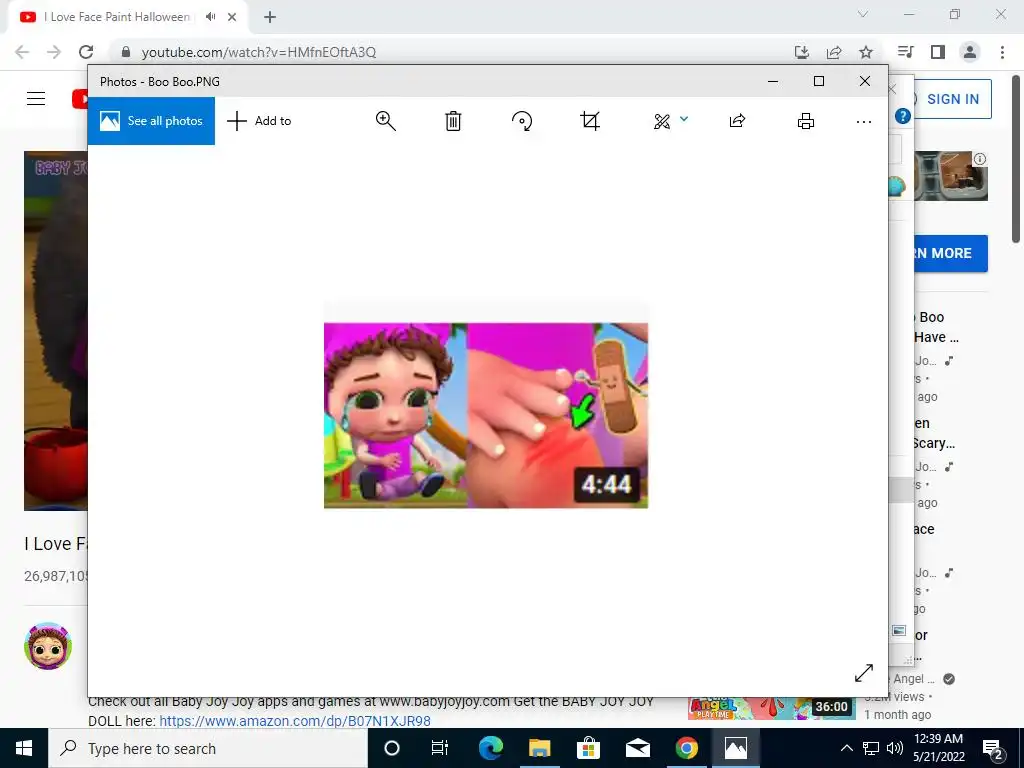Open Baby Joy Joy channel avatar
Image resolution: width=1024 pixels, height=768 pixels.
pos(48,646)
